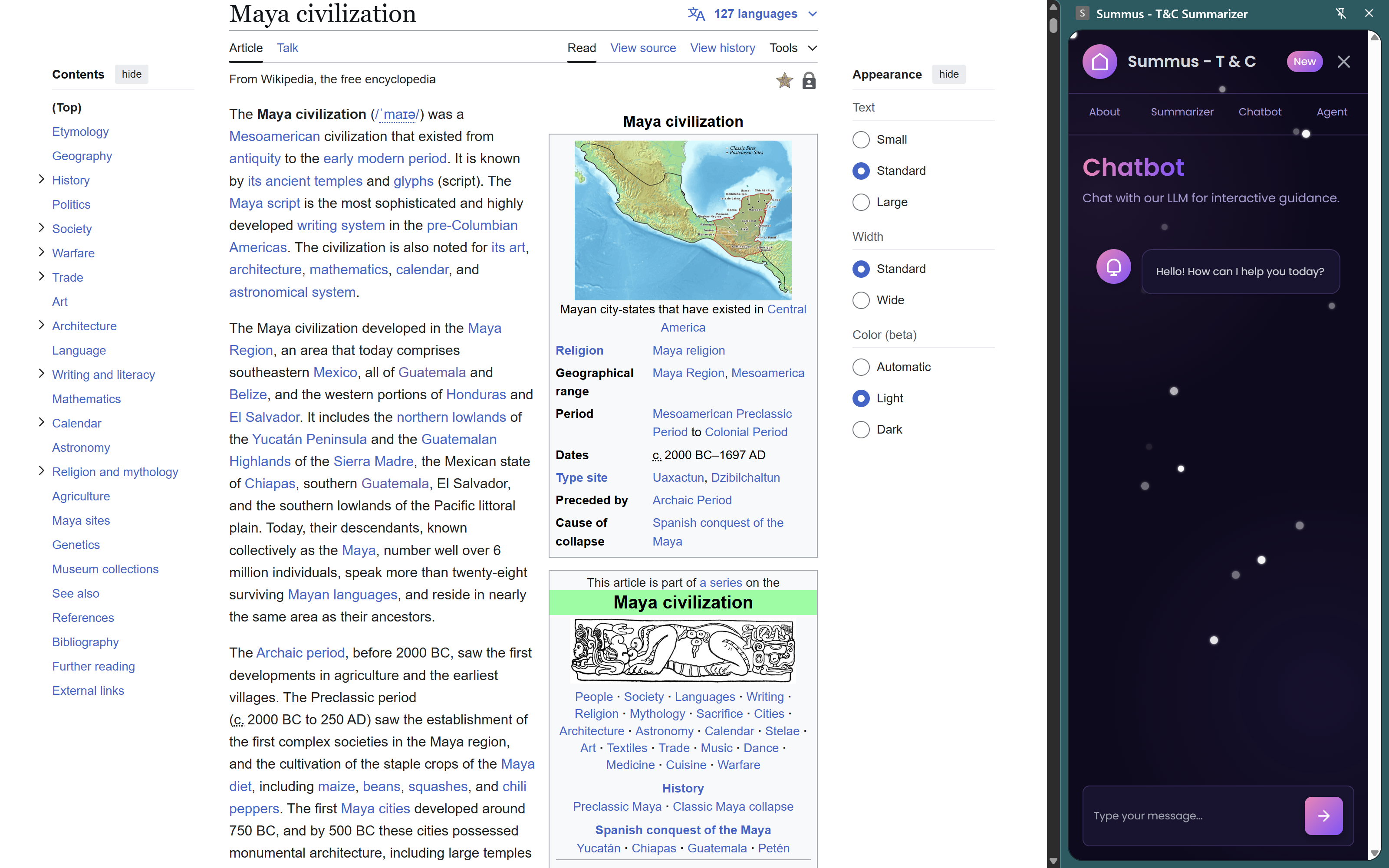
Task: Expand the Religion and mythology section
Action: pyautogui.click(x=41, y=471)
